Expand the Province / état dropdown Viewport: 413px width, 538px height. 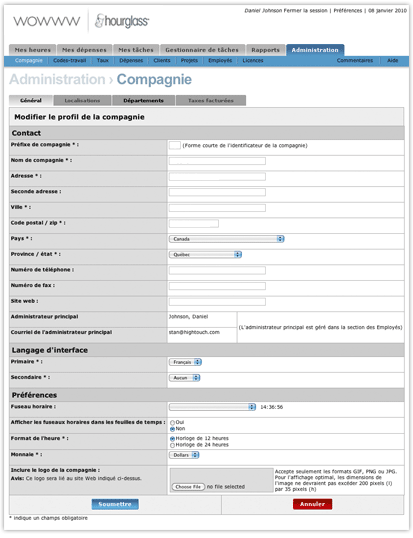tap(205, 255)
